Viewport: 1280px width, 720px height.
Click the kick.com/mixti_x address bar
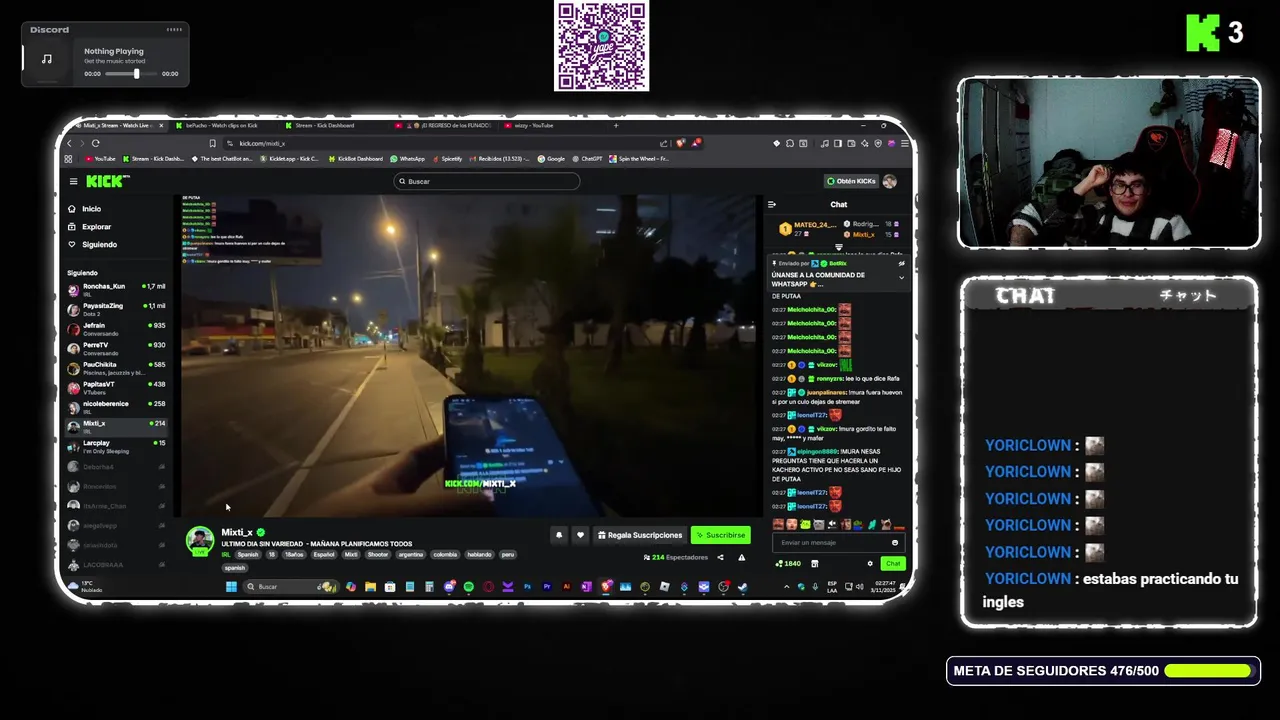click(440, 143)
